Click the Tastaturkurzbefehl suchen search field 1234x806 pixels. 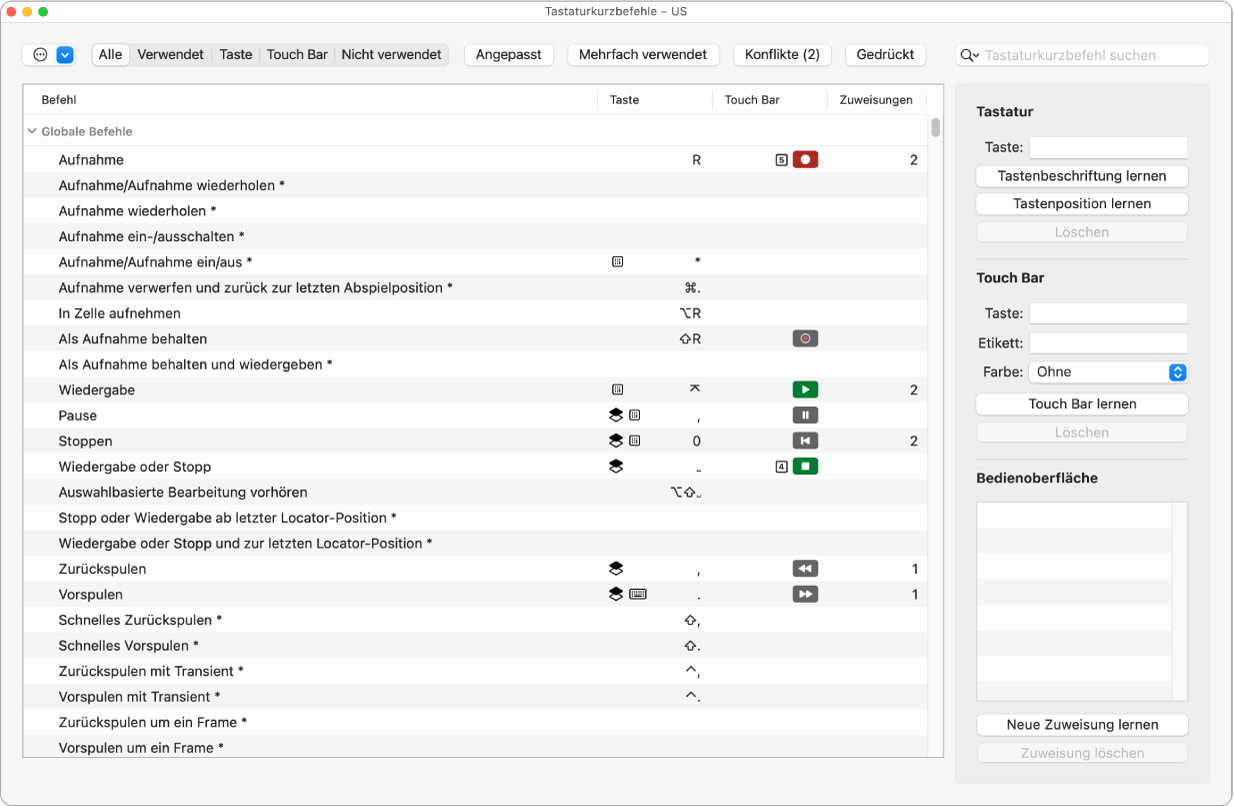[x=1094, y=56]
